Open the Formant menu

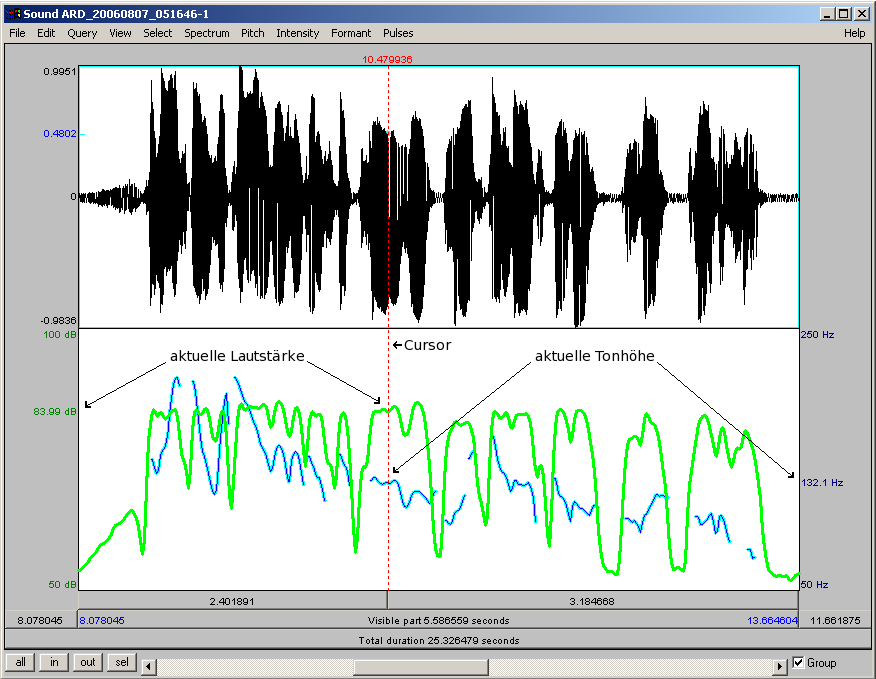(351, 33)
